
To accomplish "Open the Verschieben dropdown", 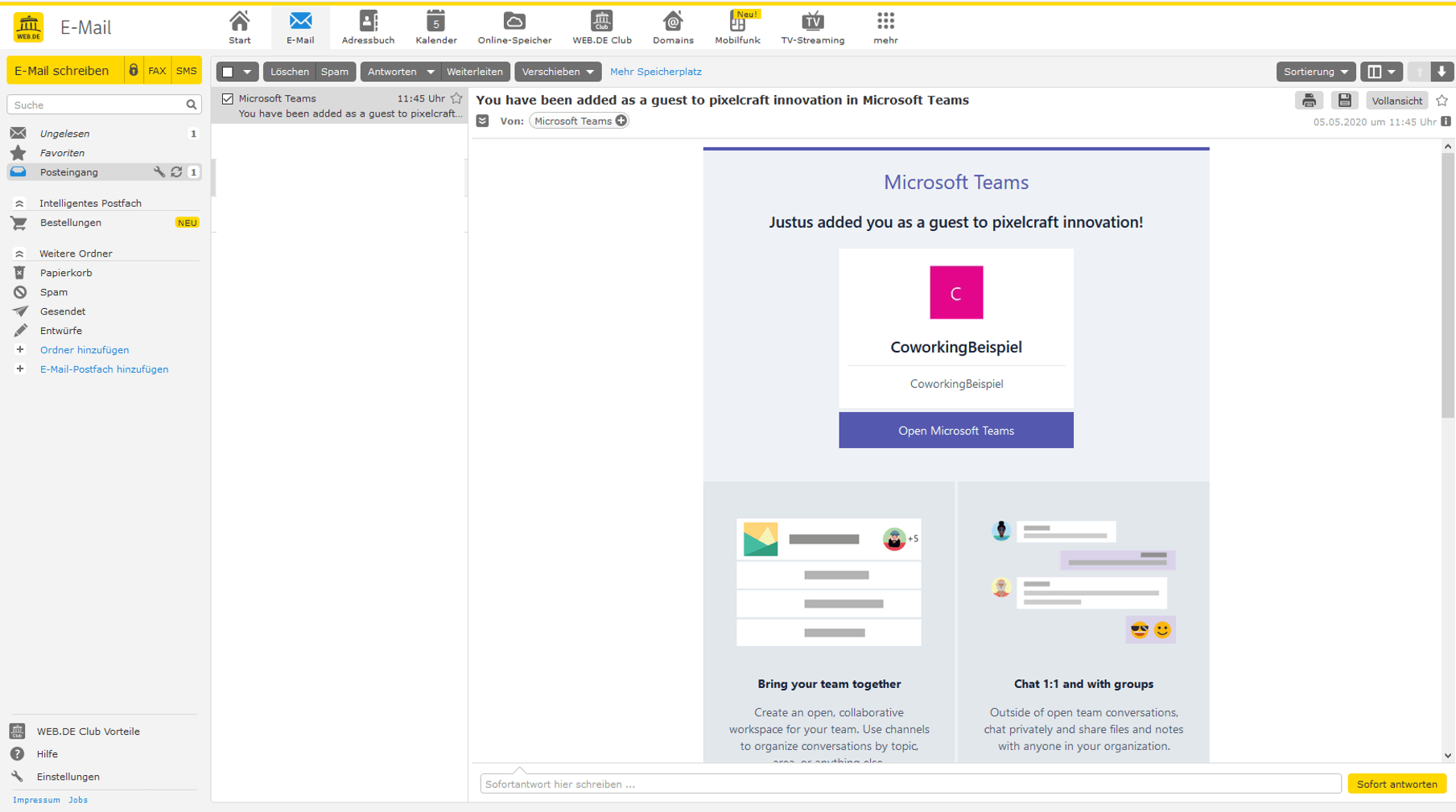I will point(558,72).
